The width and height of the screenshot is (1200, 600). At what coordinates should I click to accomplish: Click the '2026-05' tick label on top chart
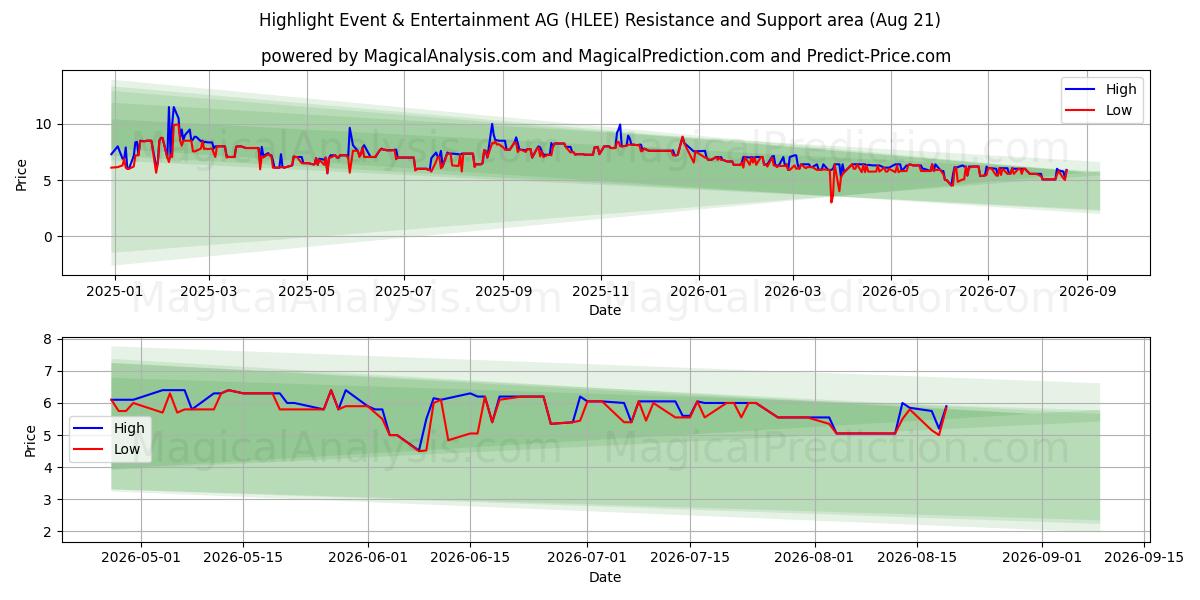click(x=891, y=291)
